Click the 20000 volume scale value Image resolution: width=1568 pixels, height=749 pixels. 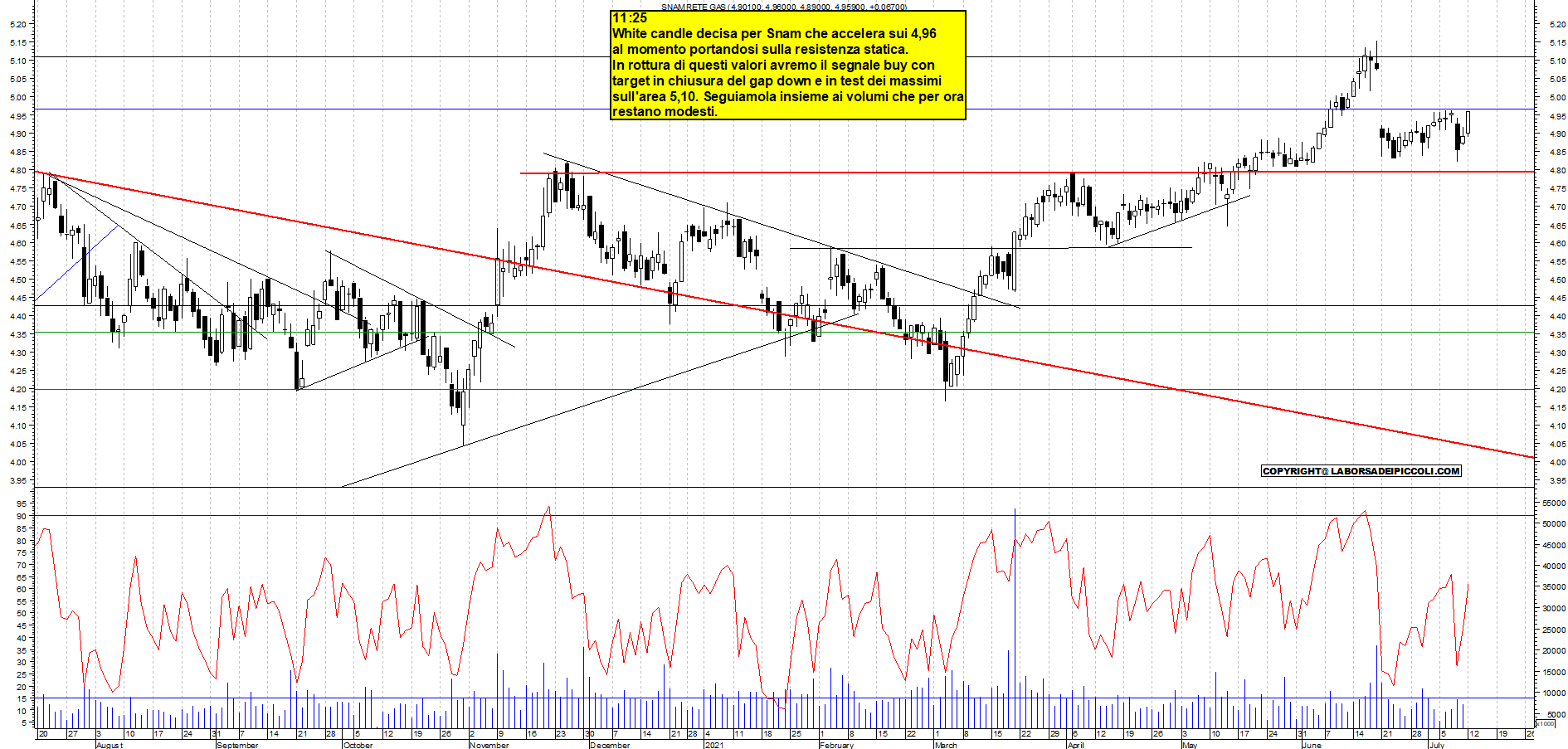click(1554, 651)
